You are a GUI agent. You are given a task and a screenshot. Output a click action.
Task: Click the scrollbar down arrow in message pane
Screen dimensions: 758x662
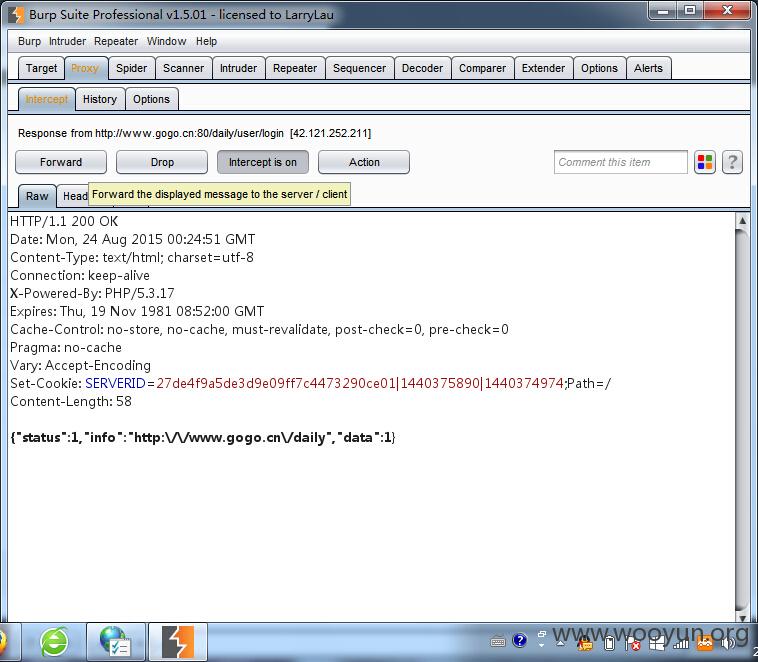(742, 617)
